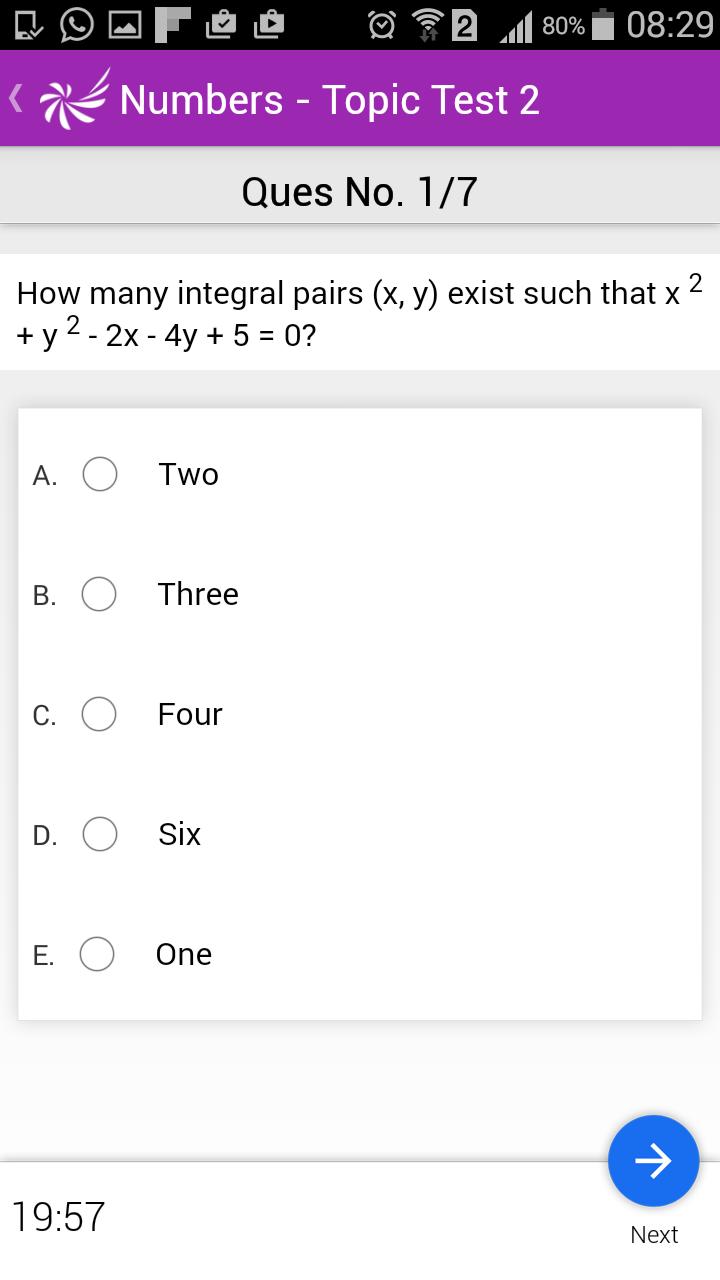Tap the Flipboard notification icon

click(173, 24)
